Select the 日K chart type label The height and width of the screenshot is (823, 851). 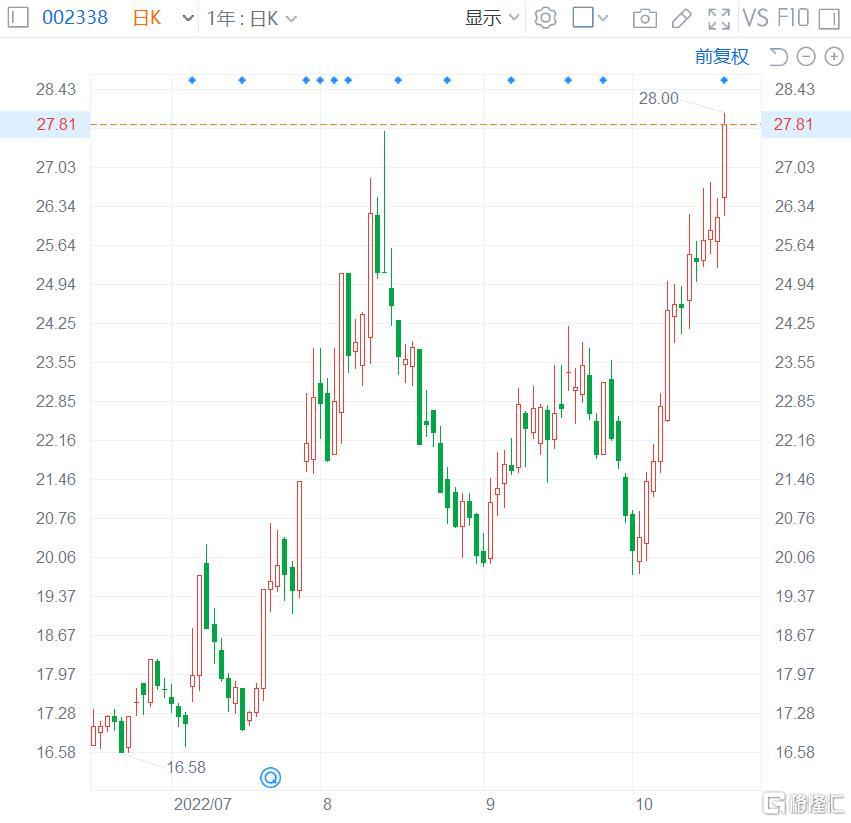point(147,18)
